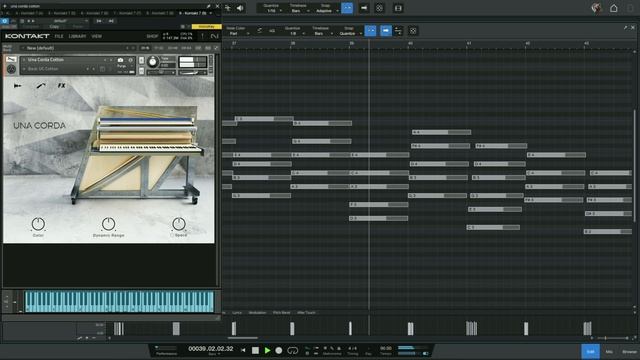Open the Kontakt VIEW menu
This screenshot has height=360, width=640.
tap(97, 36)
